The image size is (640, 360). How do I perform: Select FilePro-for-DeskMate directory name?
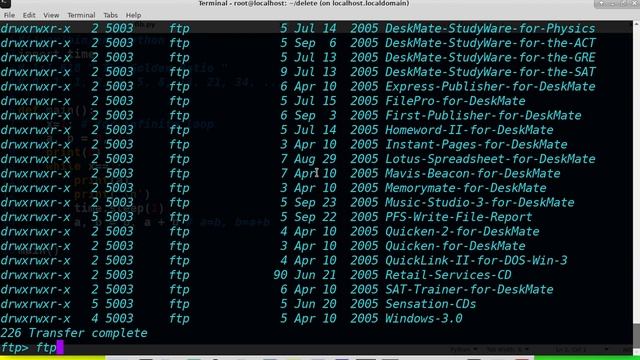455,101
